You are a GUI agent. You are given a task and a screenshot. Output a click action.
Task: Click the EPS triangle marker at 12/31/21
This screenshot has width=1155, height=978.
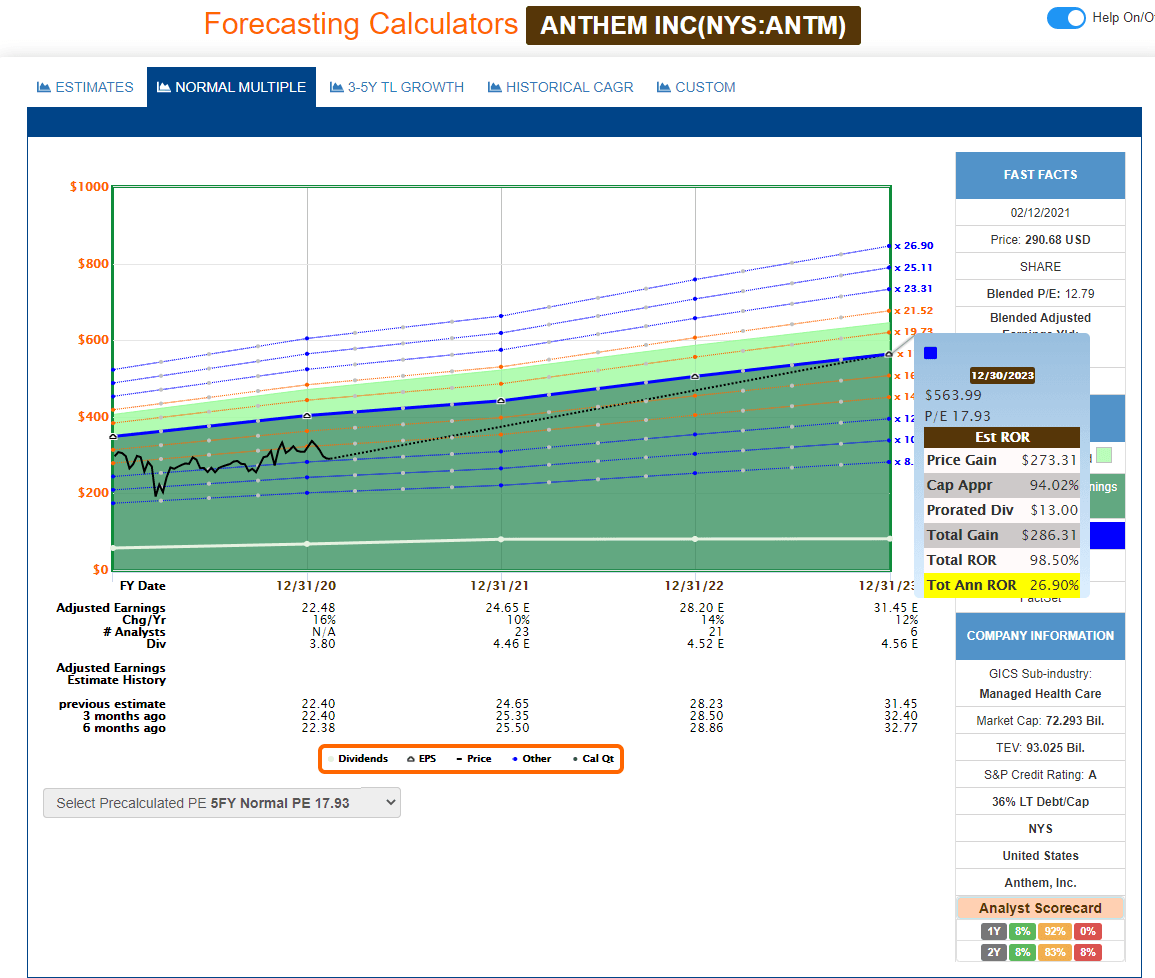click(501, 400)
